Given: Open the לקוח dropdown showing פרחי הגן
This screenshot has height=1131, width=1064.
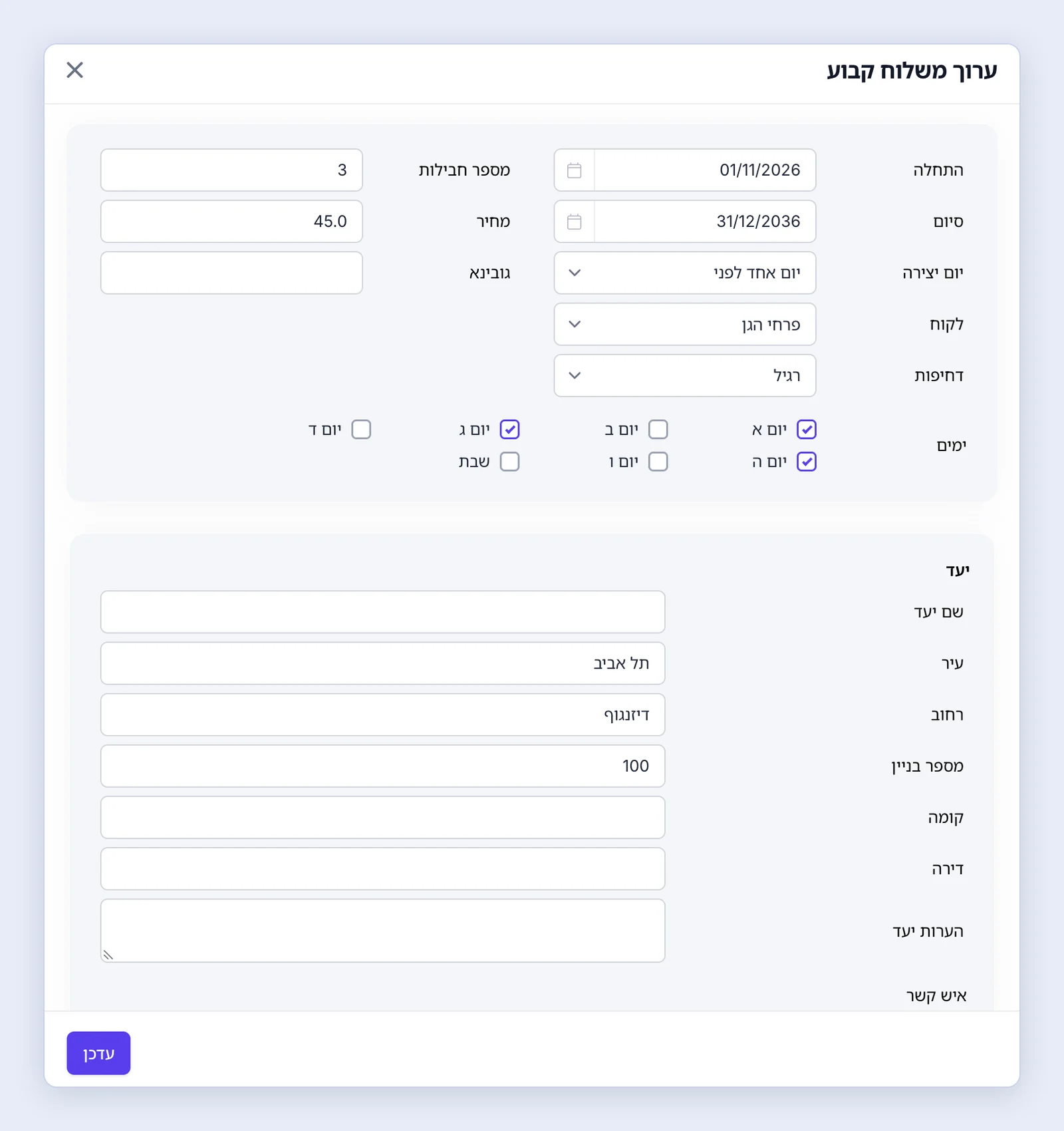Looking at the screenshot, I should 685,325.
